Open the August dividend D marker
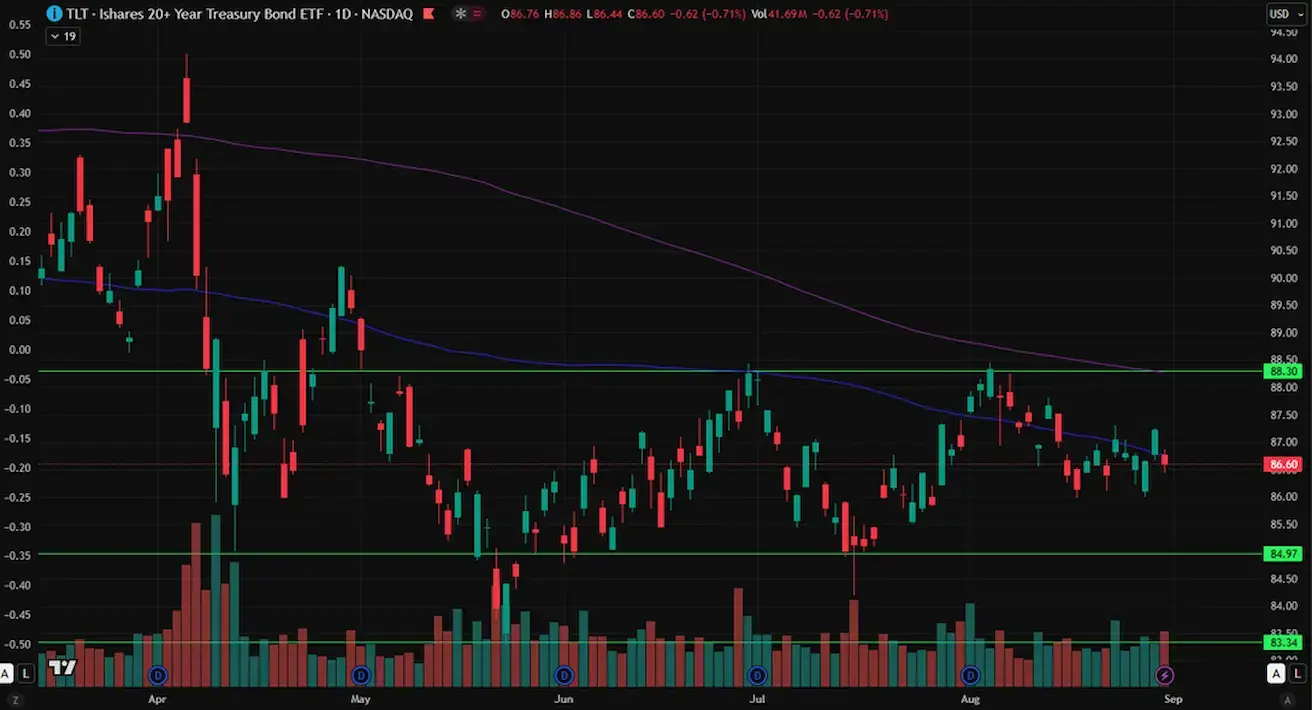 969,676
